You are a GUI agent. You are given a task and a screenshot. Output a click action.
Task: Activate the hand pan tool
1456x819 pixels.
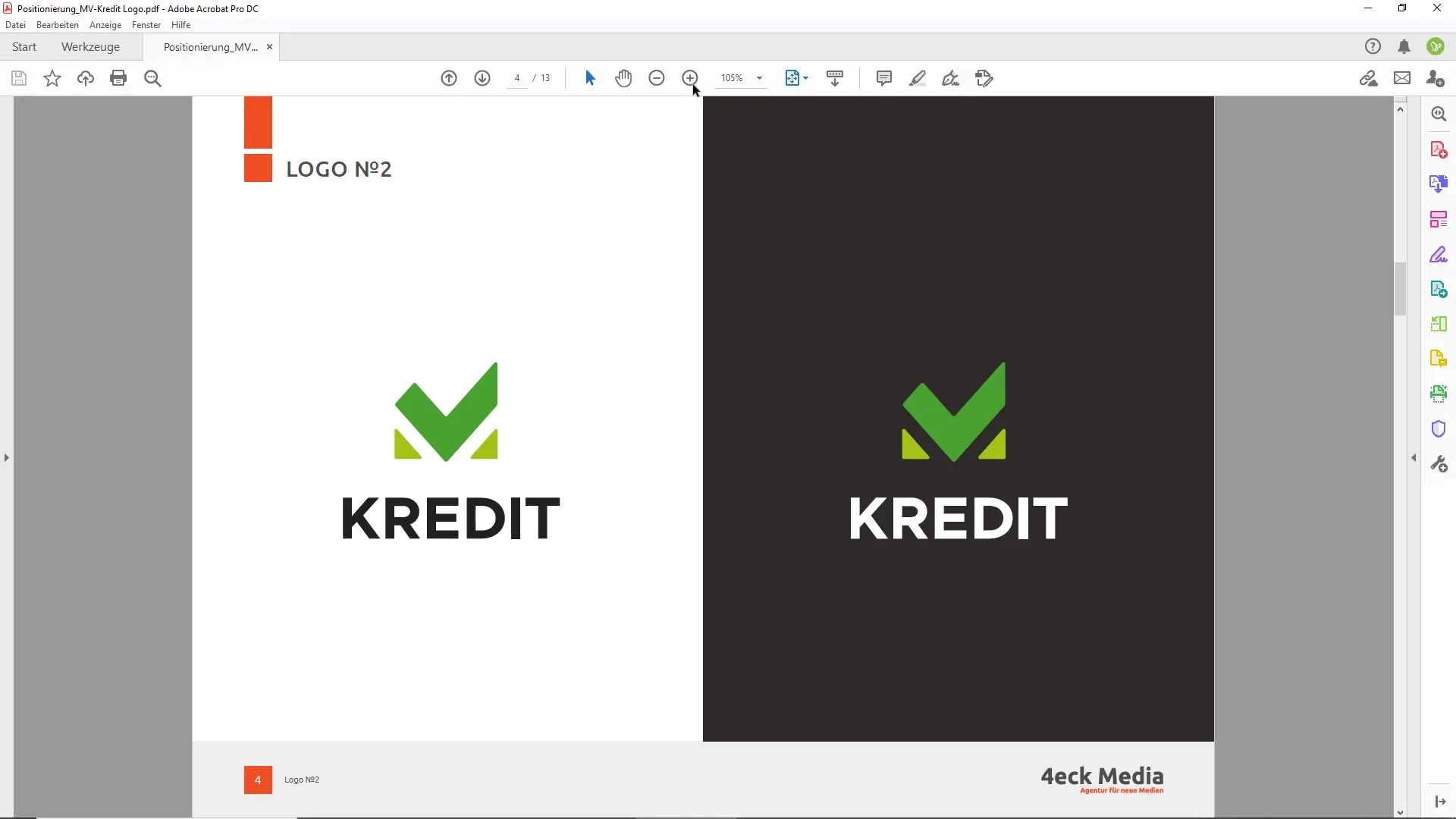tap(623, 78)
